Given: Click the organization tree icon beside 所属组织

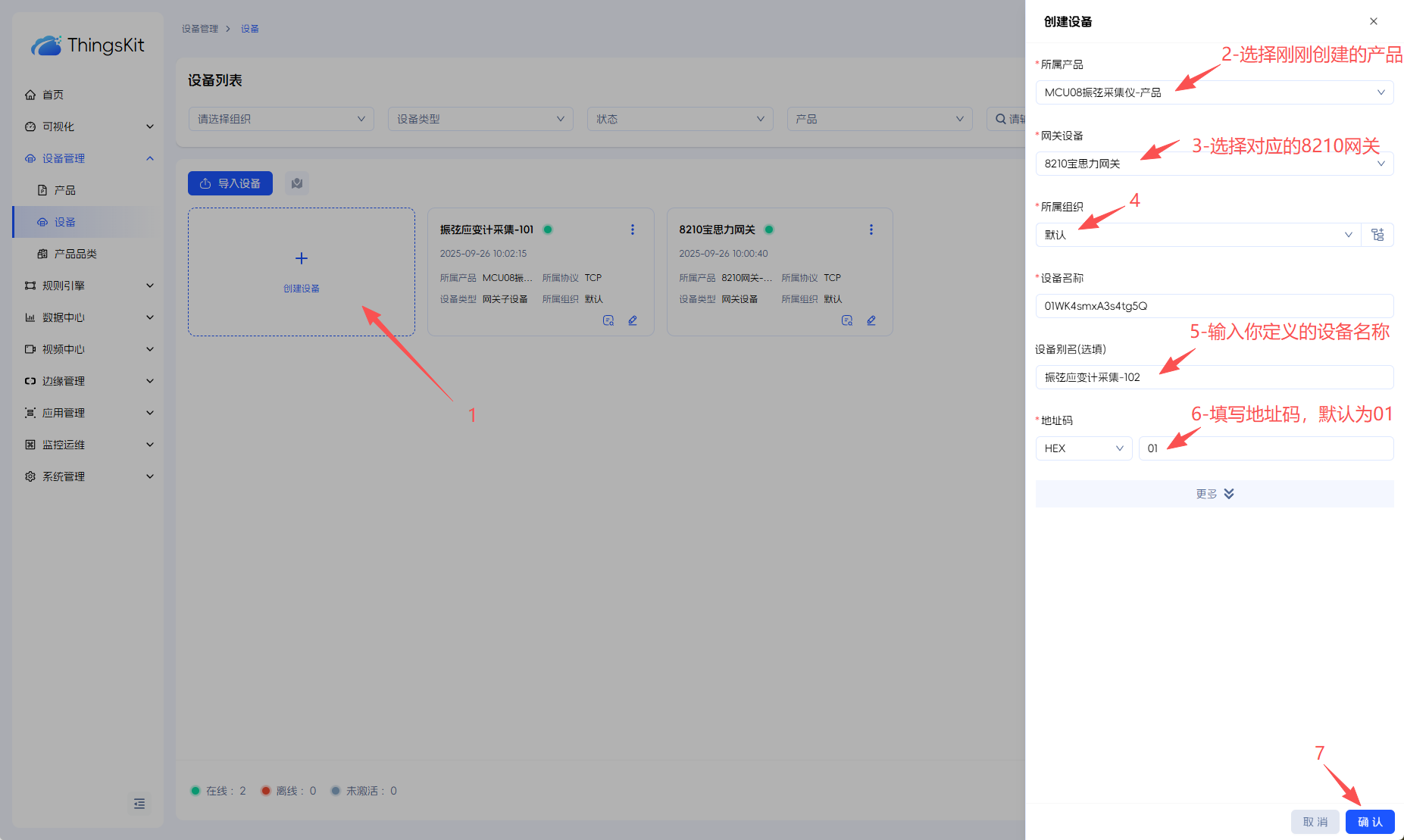Looking at the screenshot, I should coord(1377,235).
